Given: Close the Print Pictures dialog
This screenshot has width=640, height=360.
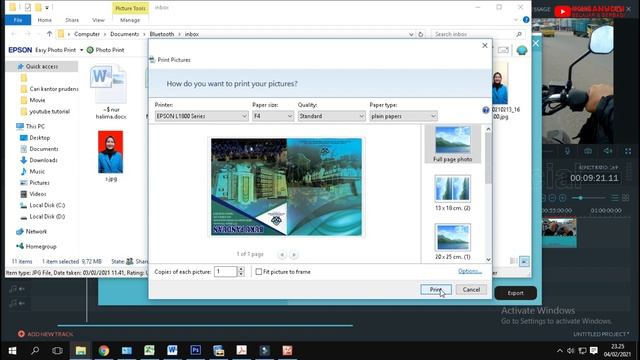Looking at the screenshot, I should pos(484,45).
